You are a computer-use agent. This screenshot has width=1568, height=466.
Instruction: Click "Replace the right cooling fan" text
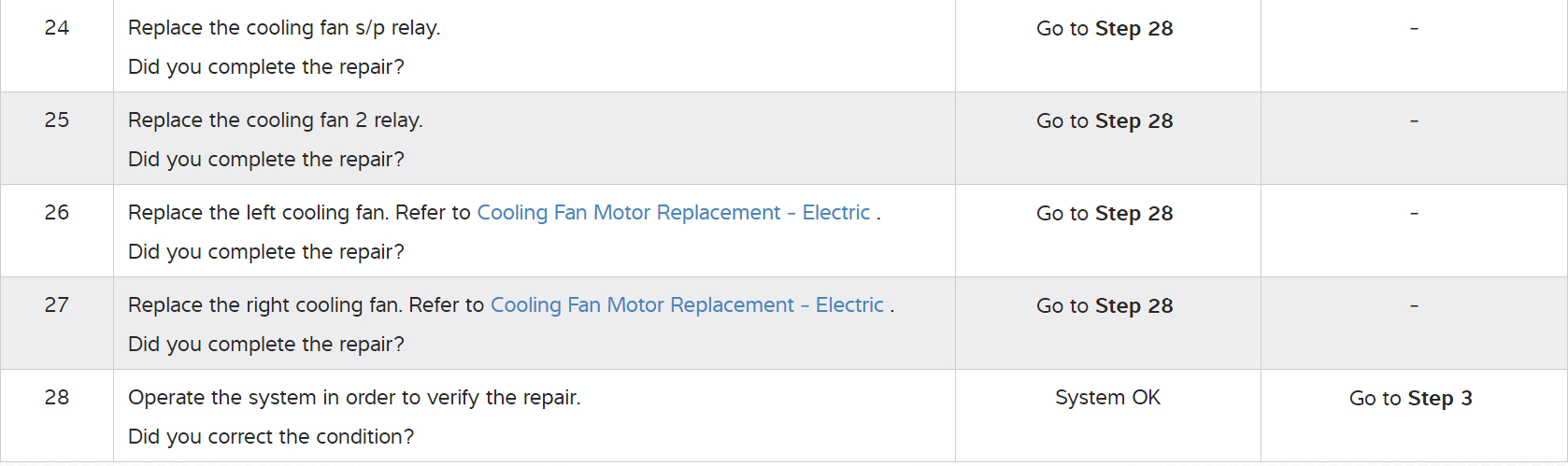(x=264, y=305)
